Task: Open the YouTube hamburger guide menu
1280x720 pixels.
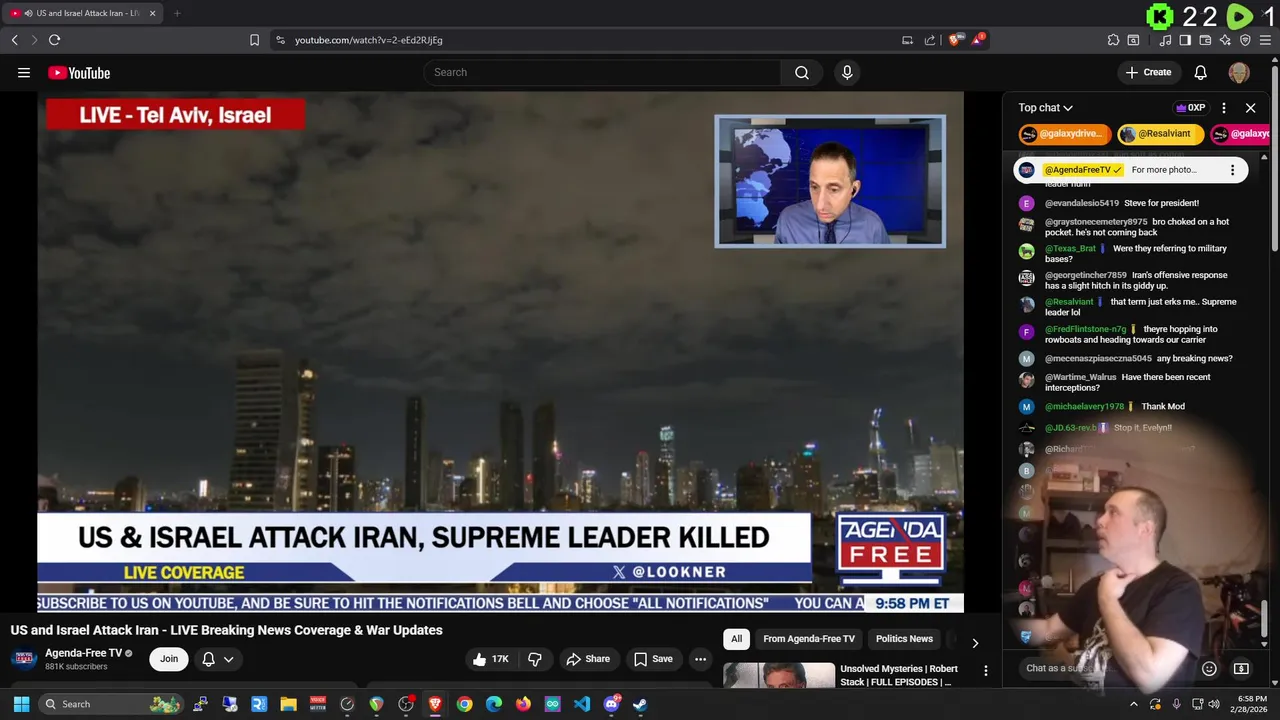Action: coord(24,72)
